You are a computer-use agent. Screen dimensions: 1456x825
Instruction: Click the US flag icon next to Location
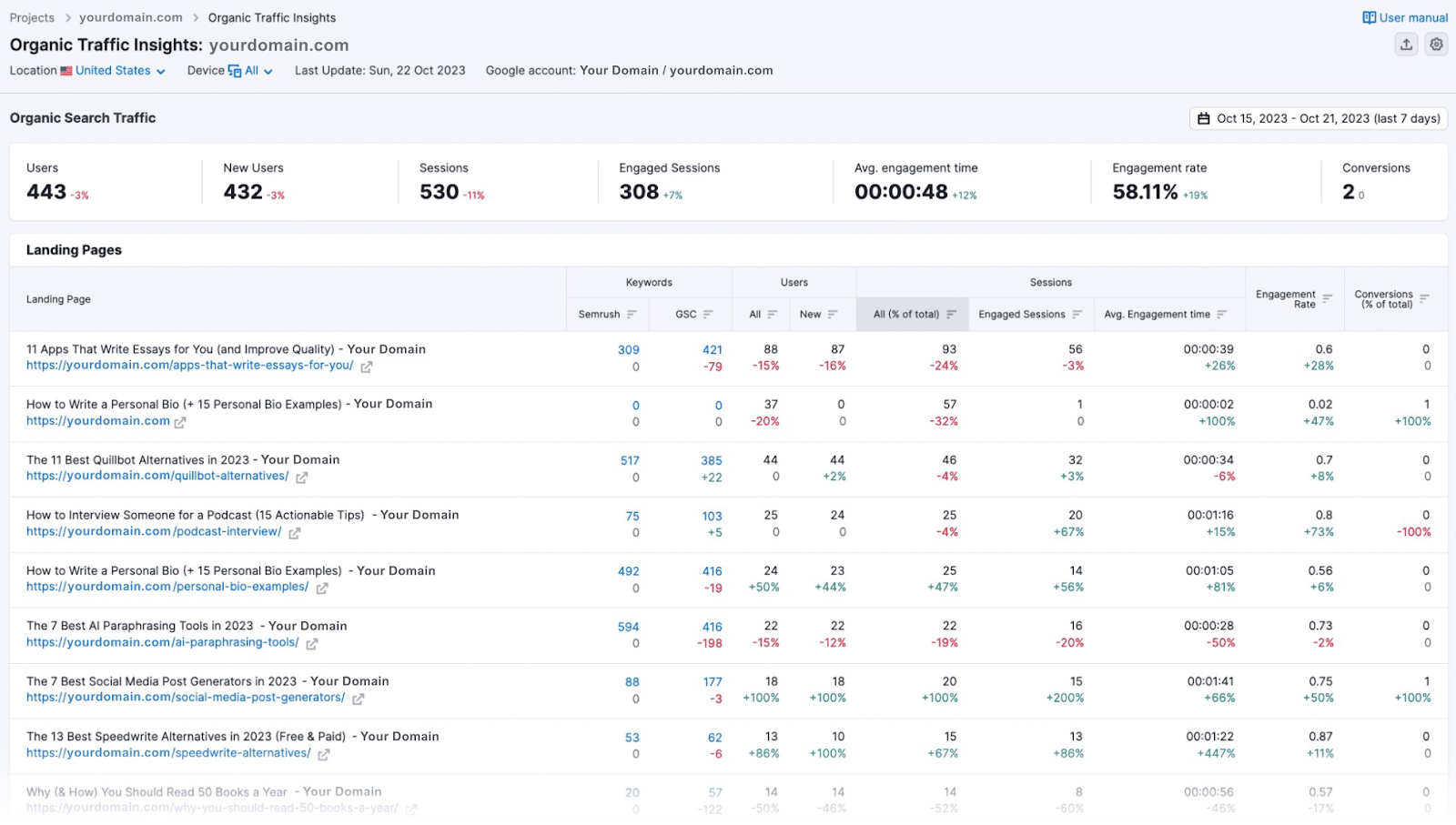(66, 70)
